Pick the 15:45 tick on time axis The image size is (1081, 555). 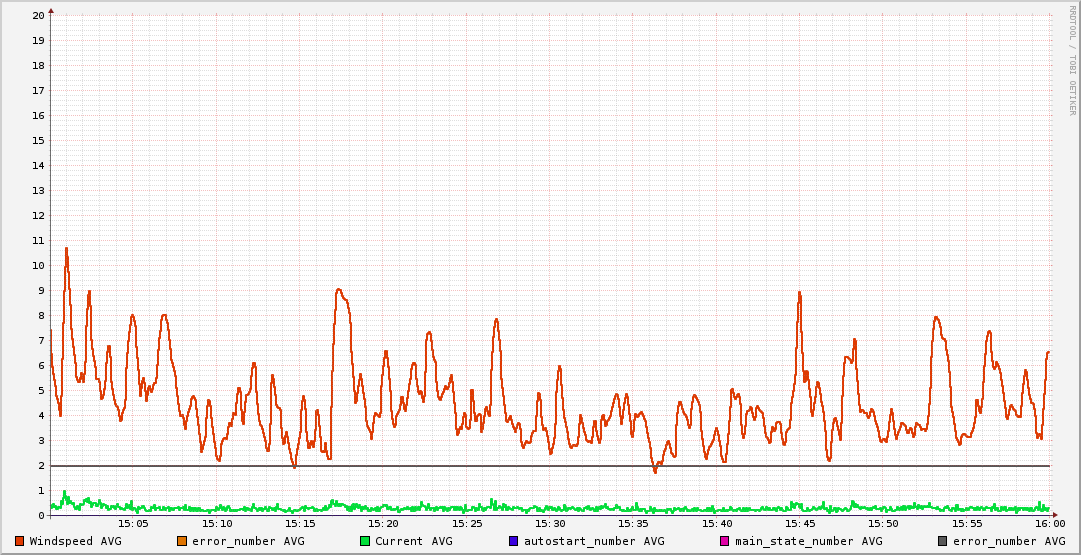(800, 524)
